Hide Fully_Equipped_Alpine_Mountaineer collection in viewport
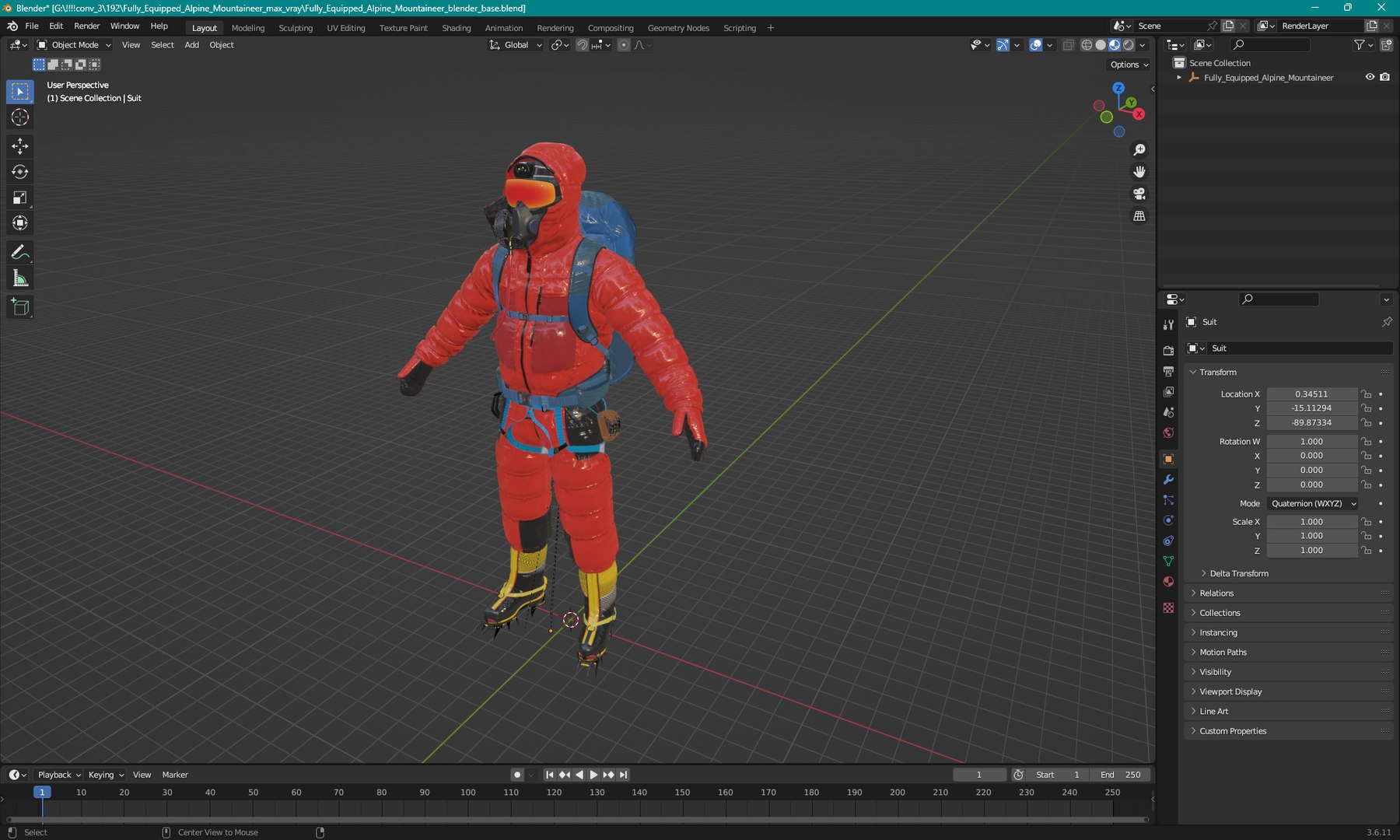Image resolution: width=1400 pixels, height=840 pixels. click(1370, 77)
